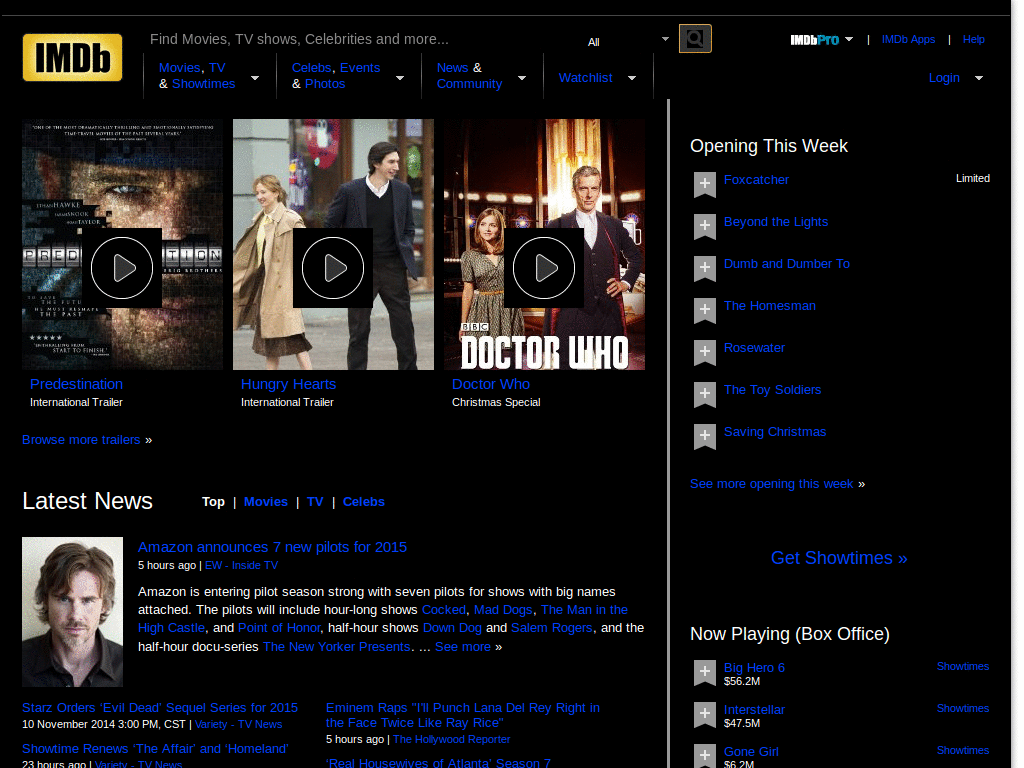Add The Toy Soldiers to watchlist
Viewport: 1024px width, 768px height.
click(x=705, y=394)
